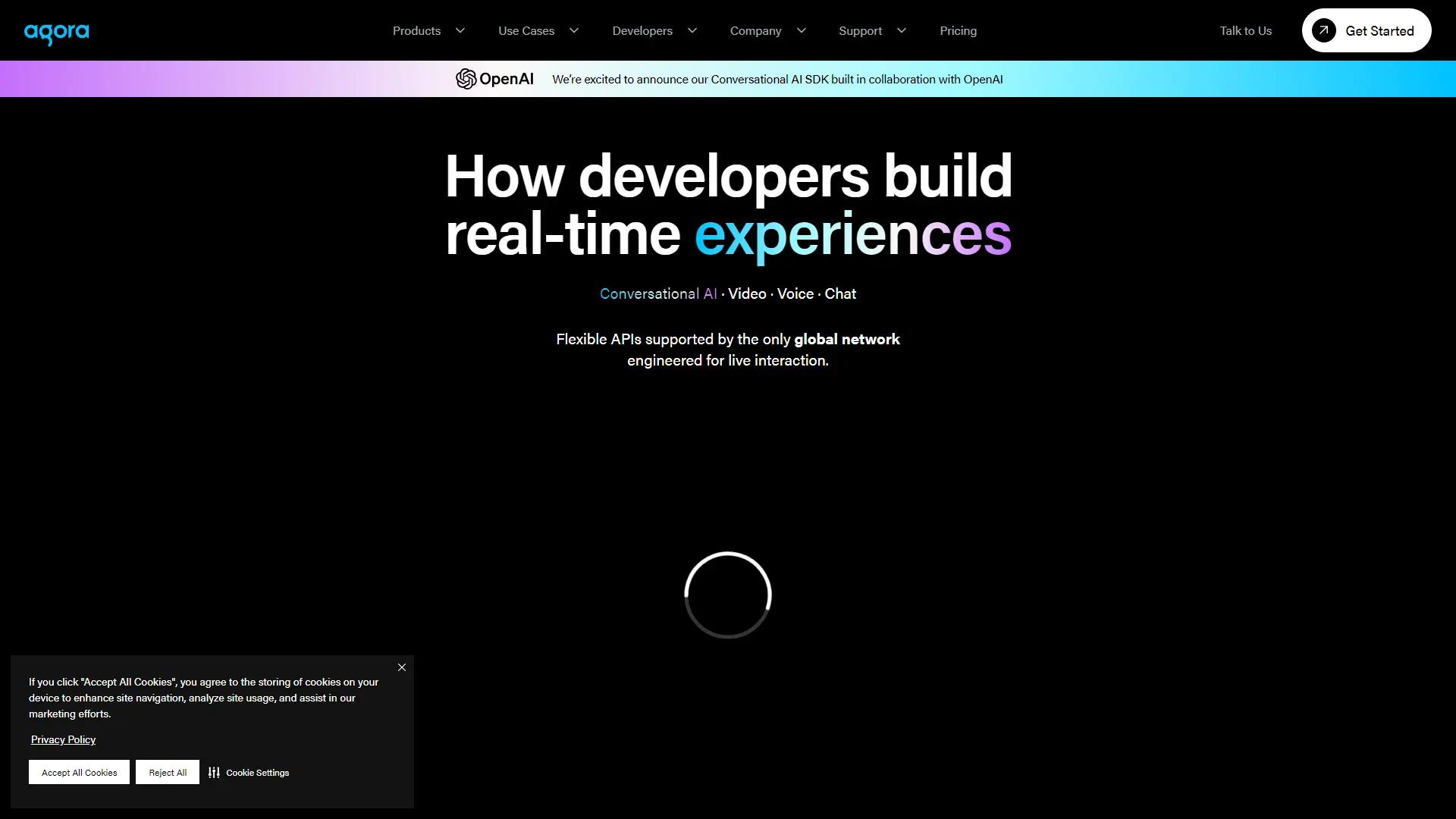Expand the Developers chevron

(692, 31)
